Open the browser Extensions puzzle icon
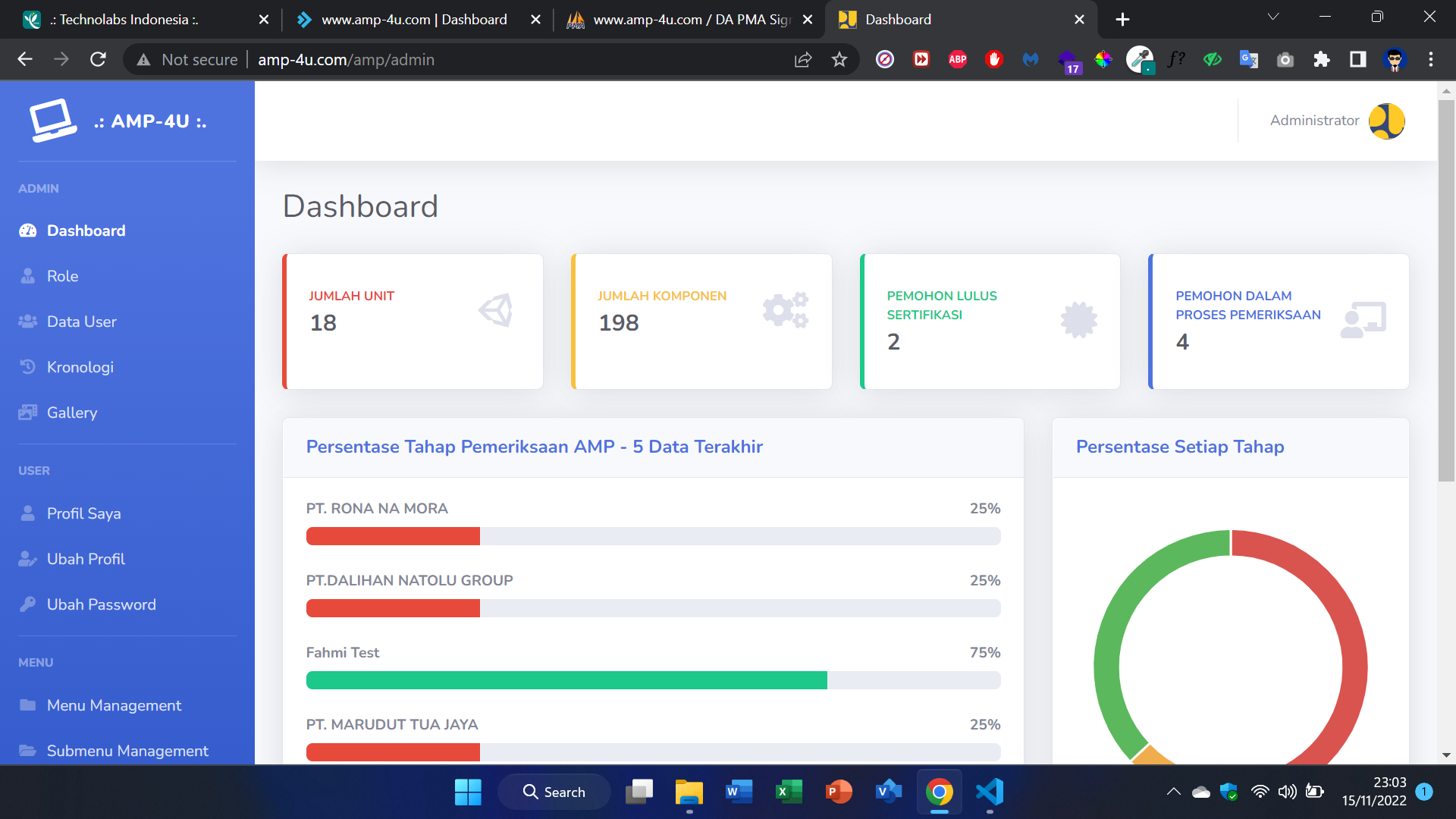The image size is (1456, 819). click(x=1321, y=59)
